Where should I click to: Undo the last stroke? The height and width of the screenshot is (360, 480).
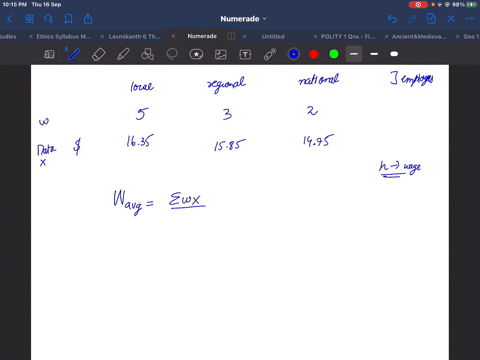[392, 19]
